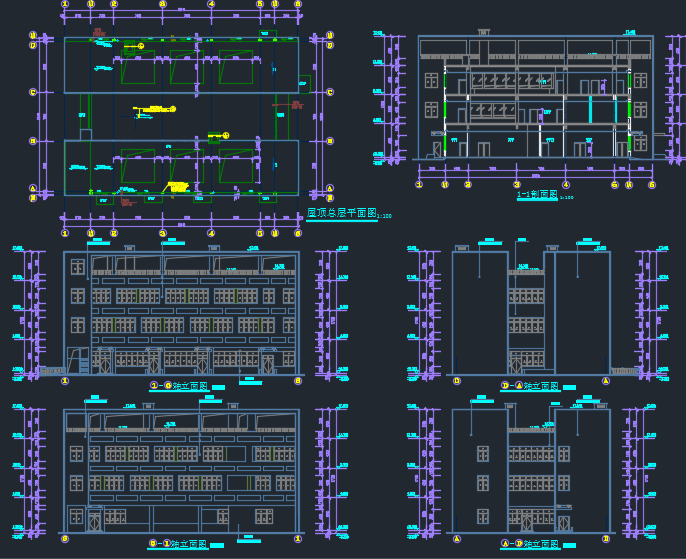Viewport: 686px width, 559px height.
Task: Click the bottom-right side elevation title label
Action: pos(530,544)
